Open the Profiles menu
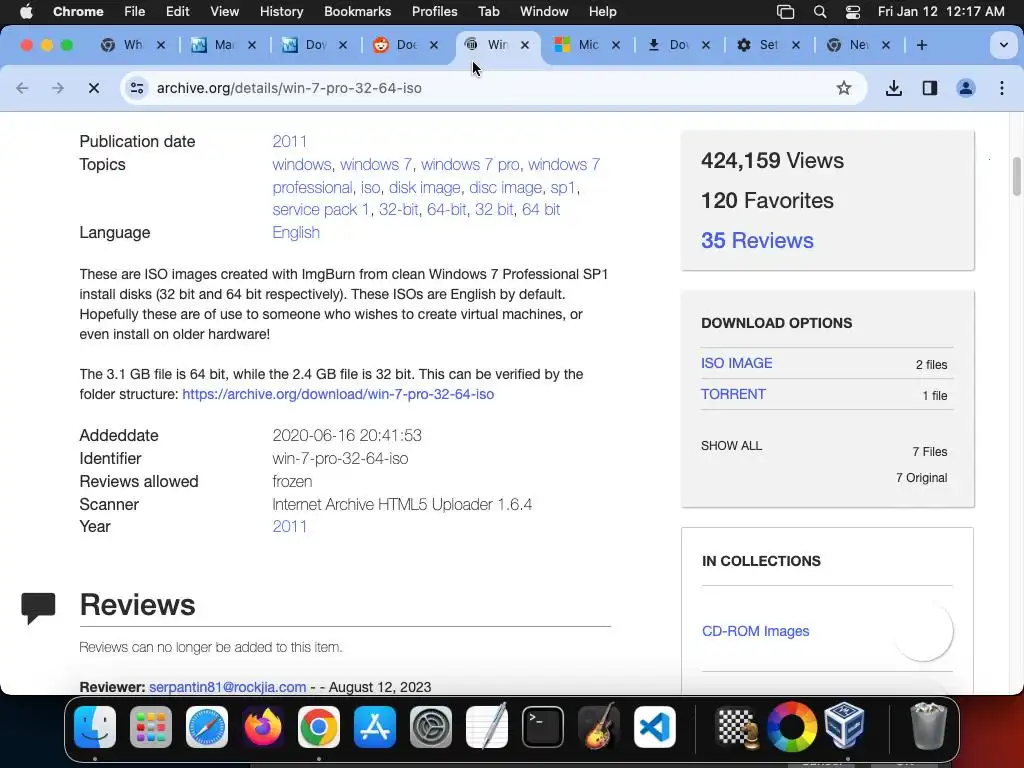1024x768 pixels. (x=434, y=11)
